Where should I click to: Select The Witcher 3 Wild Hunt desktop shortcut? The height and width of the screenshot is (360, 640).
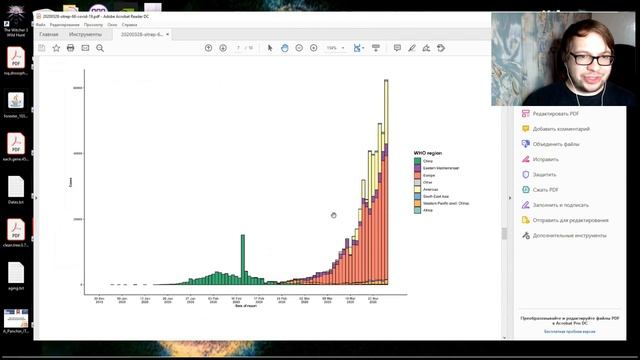16,21
